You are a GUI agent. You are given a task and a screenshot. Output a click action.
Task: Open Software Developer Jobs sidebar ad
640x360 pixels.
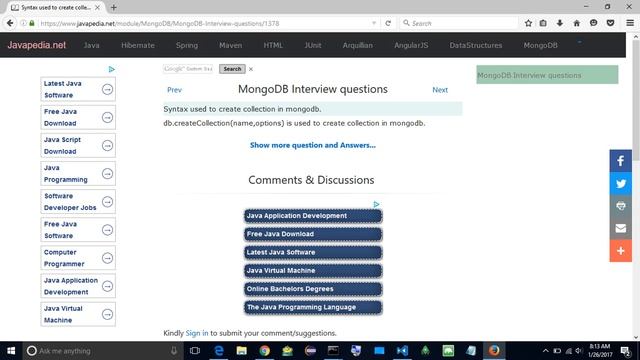coord(78,202)
